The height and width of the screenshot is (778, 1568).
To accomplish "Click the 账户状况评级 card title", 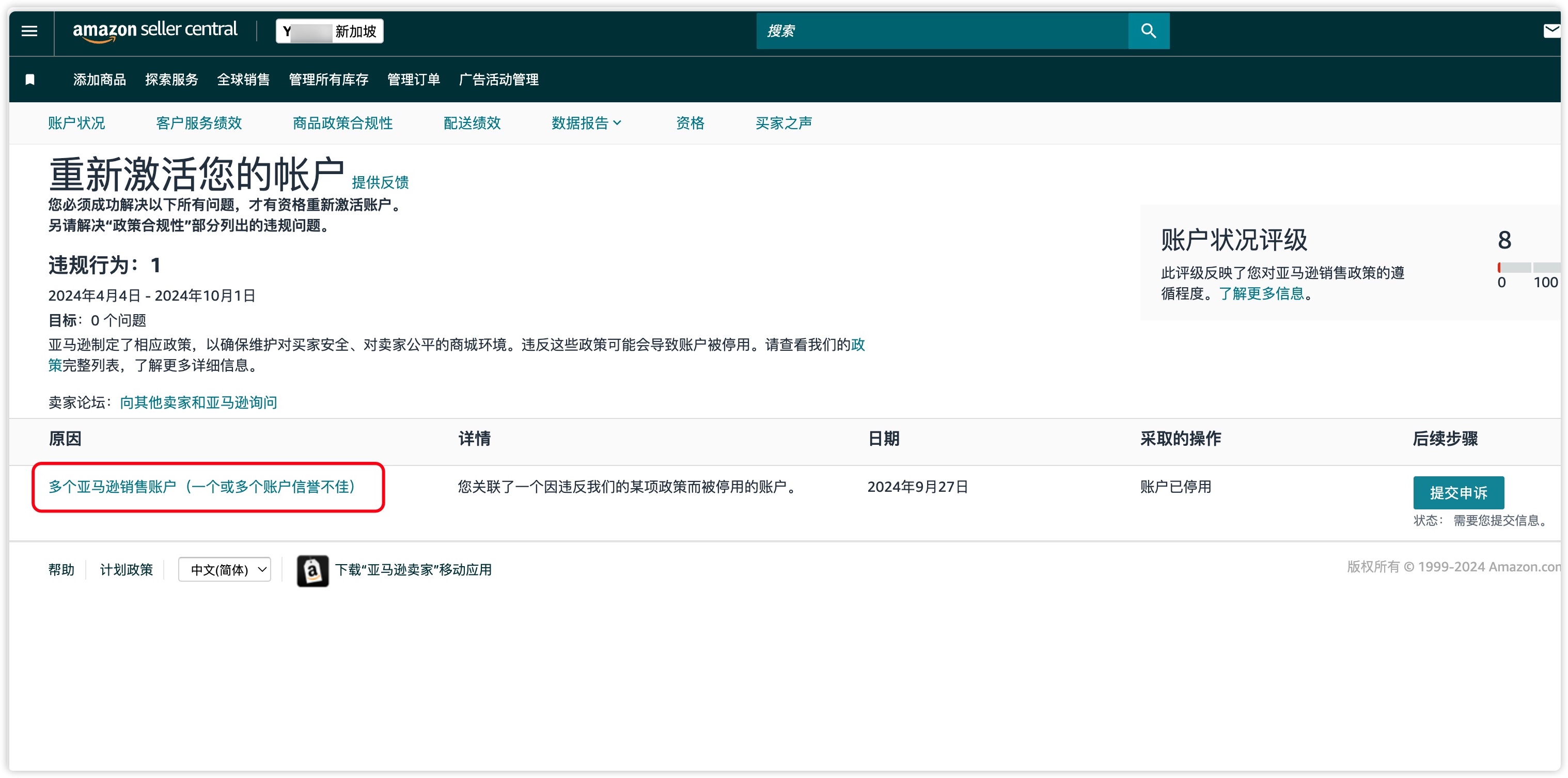I will tap(1234, 240).
